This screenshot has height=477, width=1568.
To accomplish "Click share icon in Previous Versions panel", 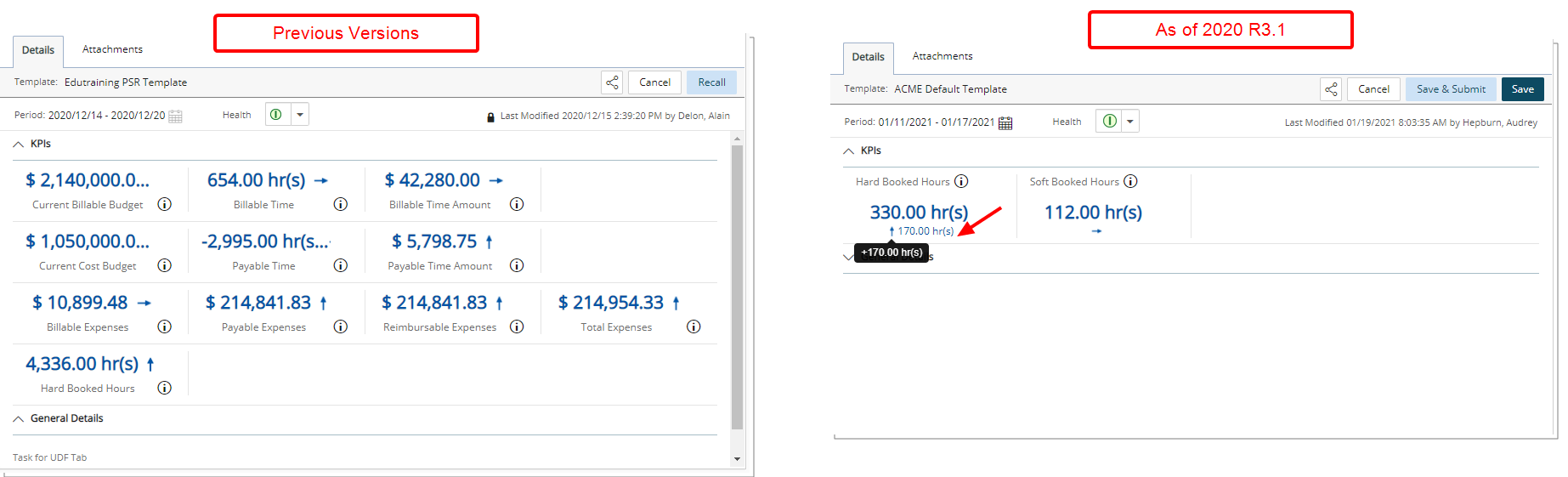I will point(612,82).
